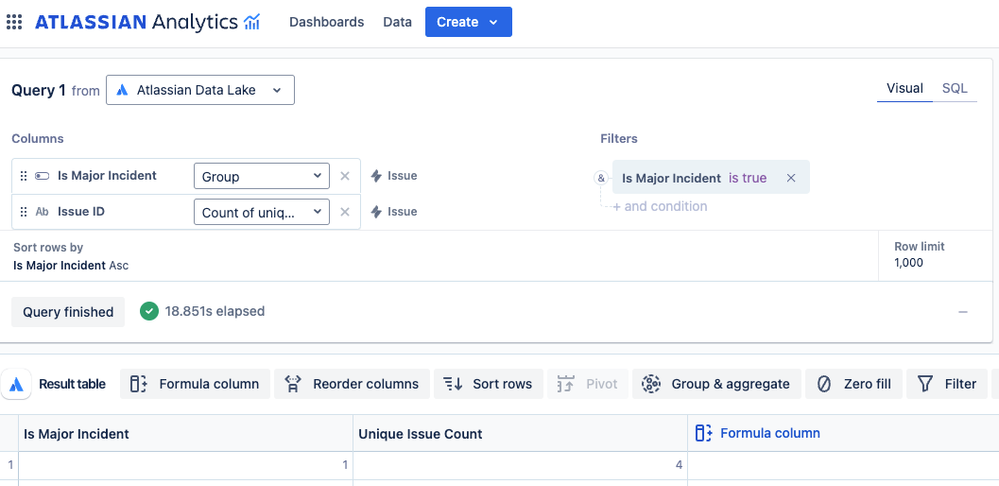Click the Atlassian Analytics logo
The width and height of the screenshot is (999, 486).
point(147,22)
